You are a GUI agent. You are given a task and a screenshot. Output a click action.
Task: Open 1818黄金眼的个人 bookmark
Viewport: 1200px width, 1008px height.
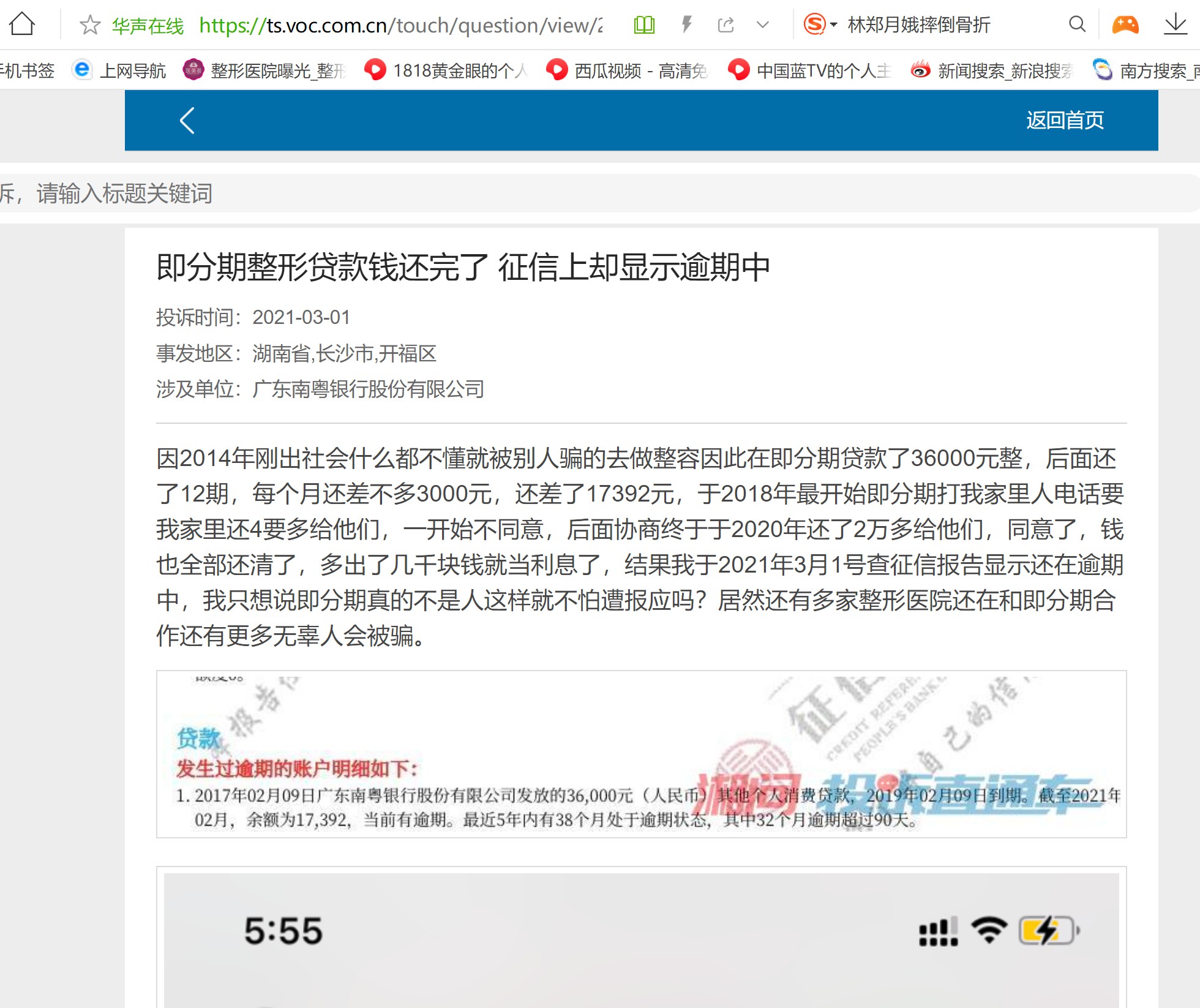446,70
